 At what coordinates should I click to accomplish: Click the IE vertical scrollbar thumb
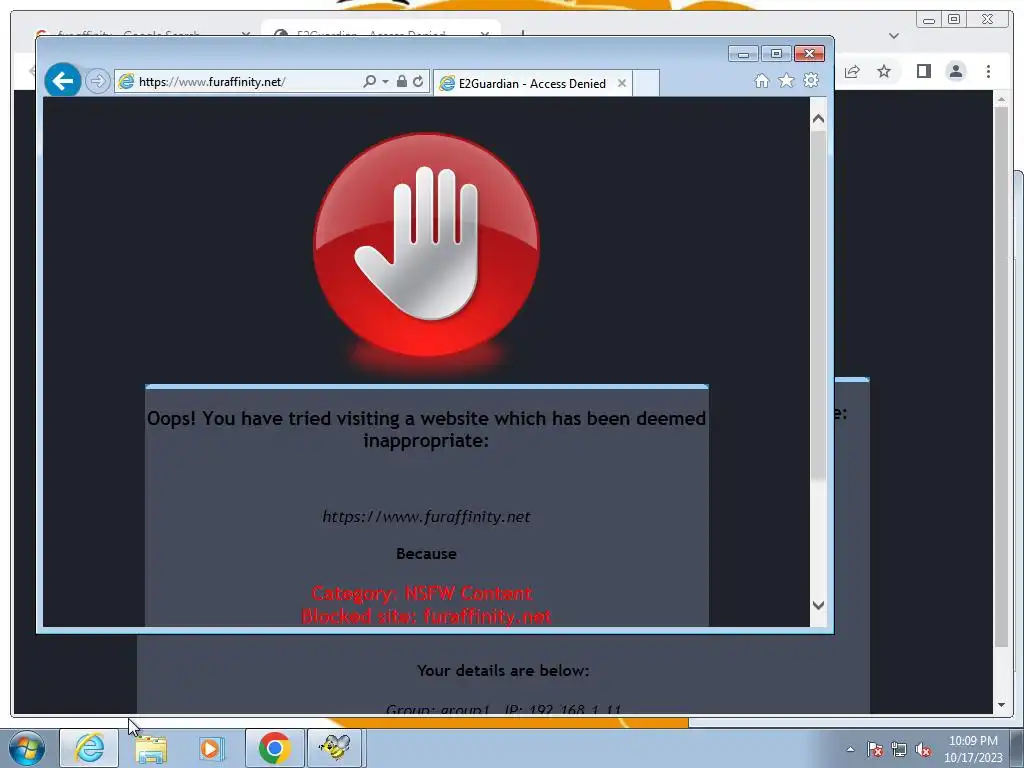(x=818, y=305)
